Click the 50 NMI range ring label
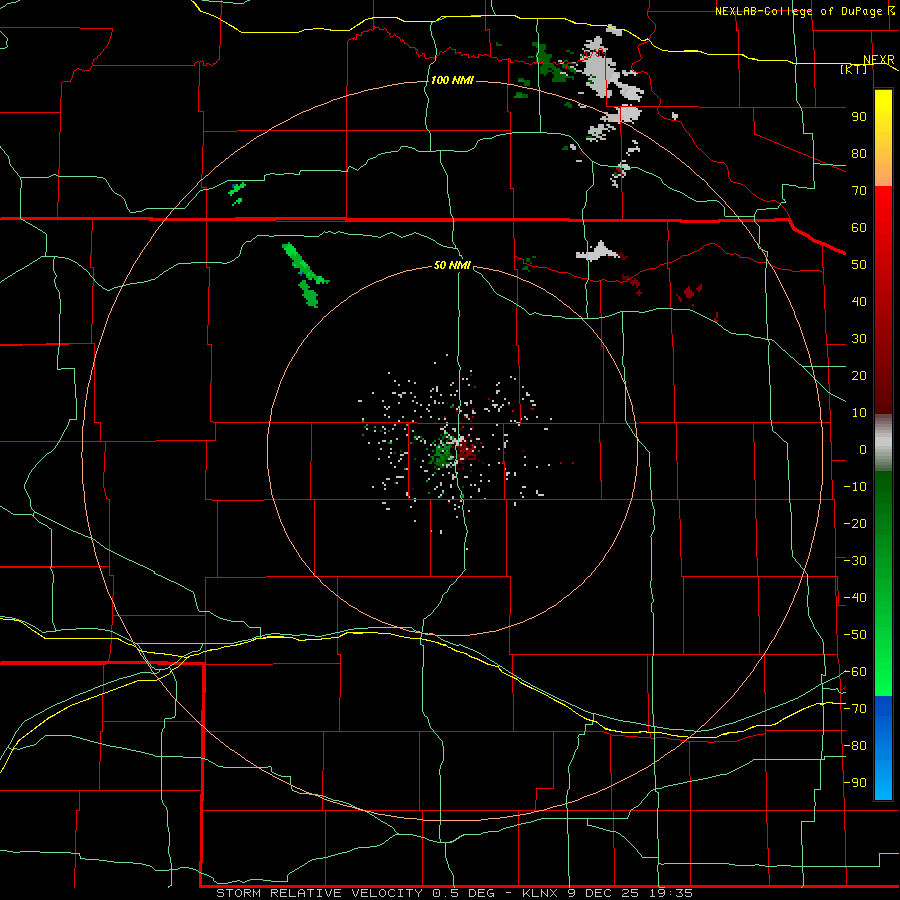The height and width of the screenshot is (900, 900). click(452, 265)
